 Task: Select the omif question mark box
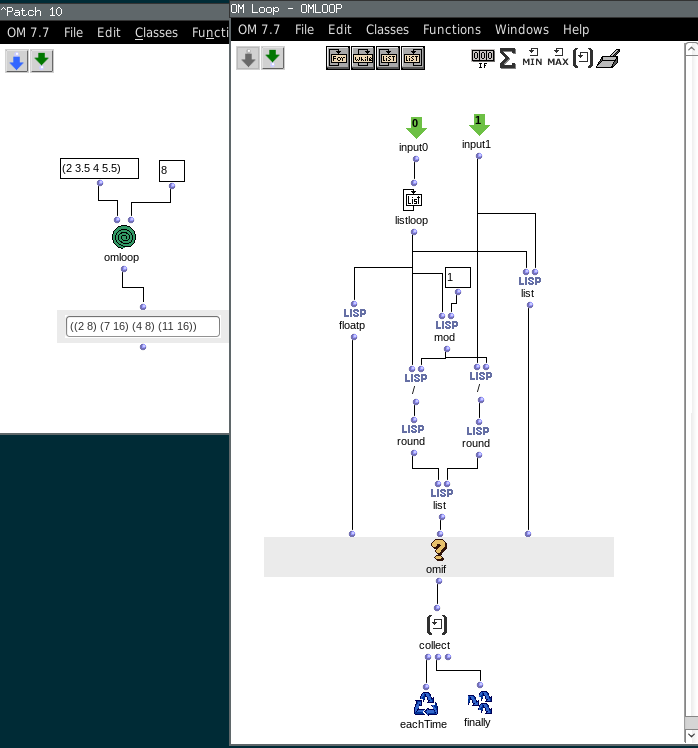pos(439,549)
